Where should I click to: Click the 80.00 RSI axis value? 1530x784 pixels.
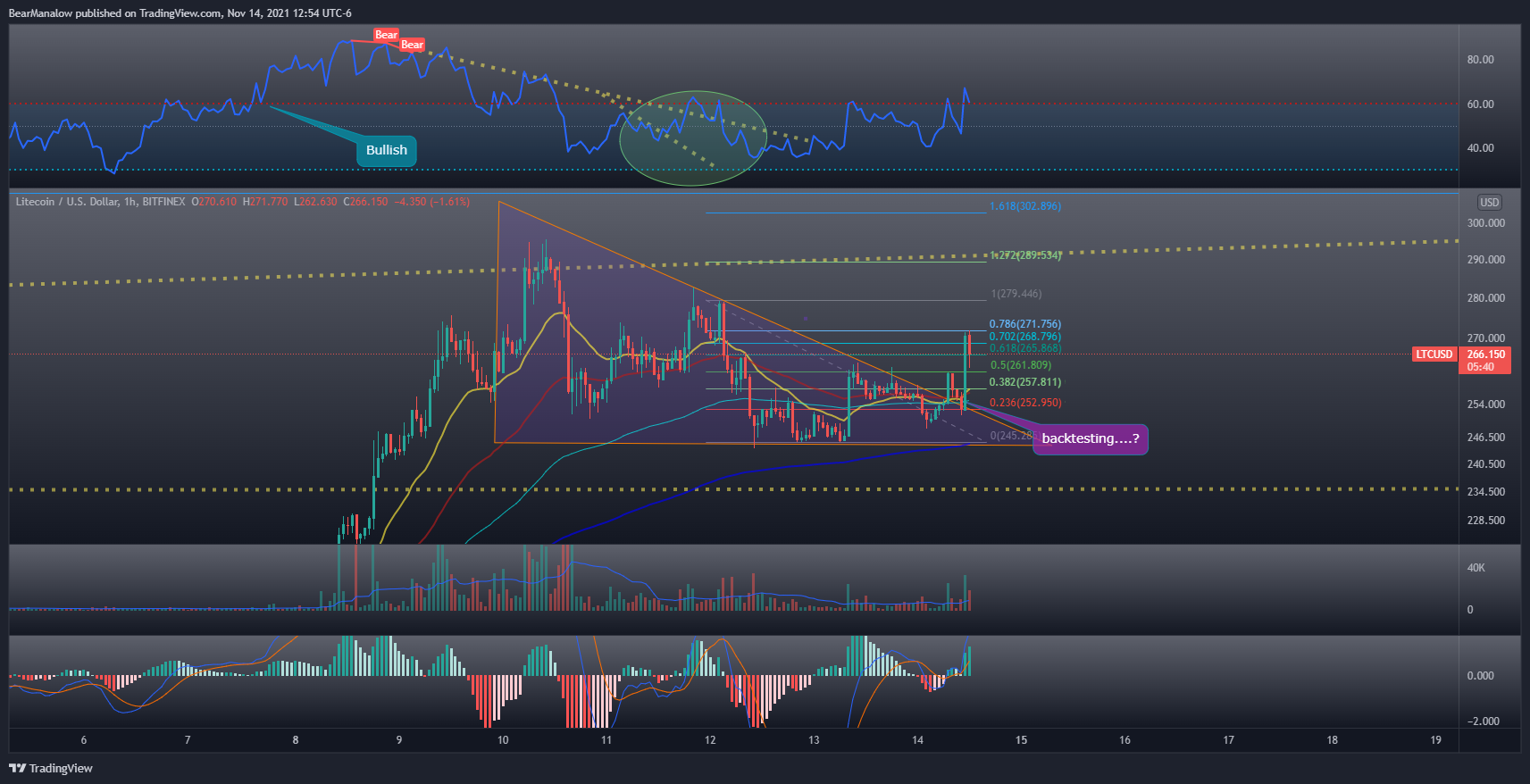click(1481, 60)
